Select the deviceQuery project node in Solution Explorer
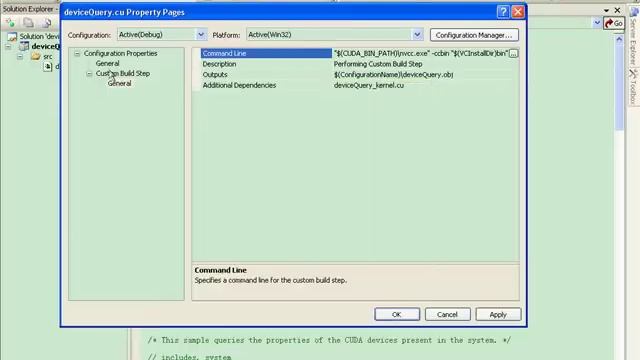Image resolution: width=640 pixels, height=360 pixels. click(40, 46)
